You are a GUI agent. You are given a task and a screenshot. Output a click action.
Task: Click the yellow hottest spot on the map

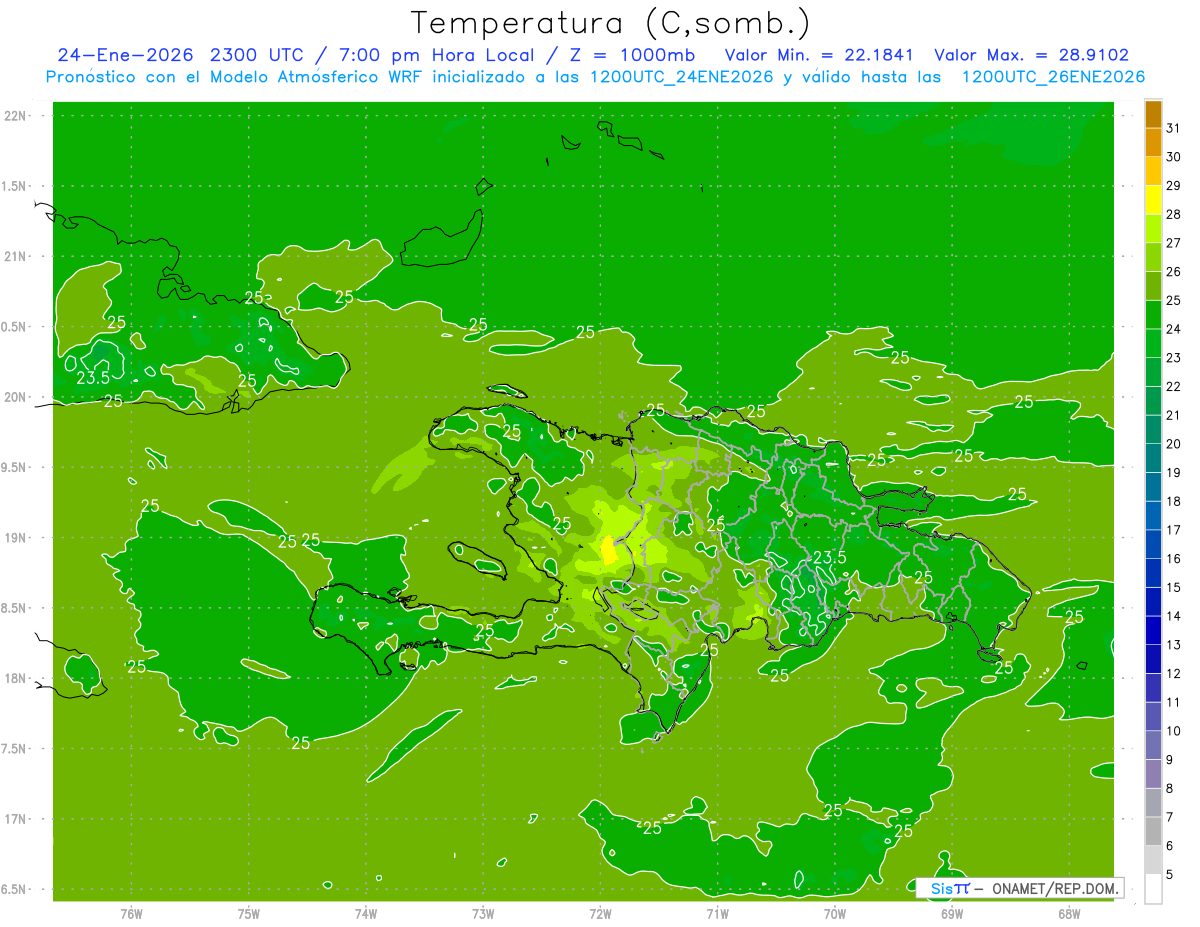coord(607,551)
